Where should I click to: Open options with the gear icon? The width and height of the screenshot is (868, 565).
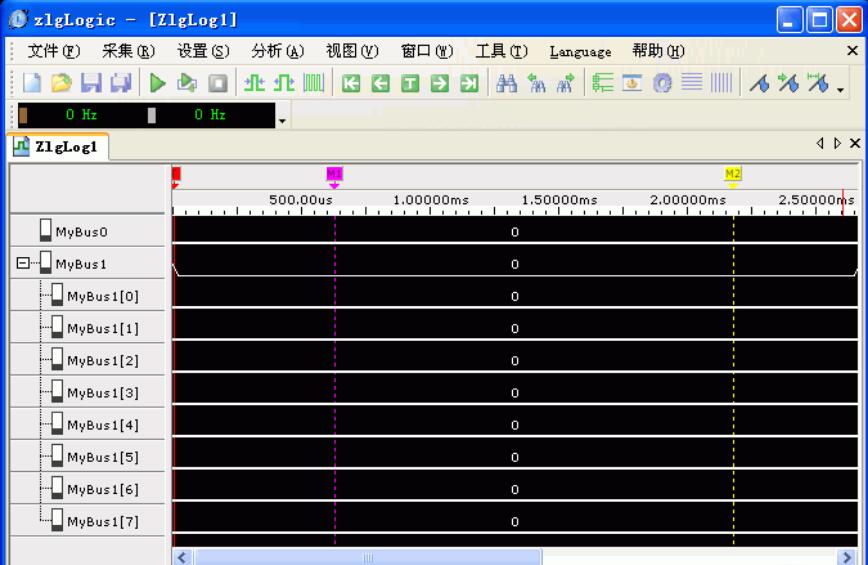pyautogui.click(x=662, y=83)
